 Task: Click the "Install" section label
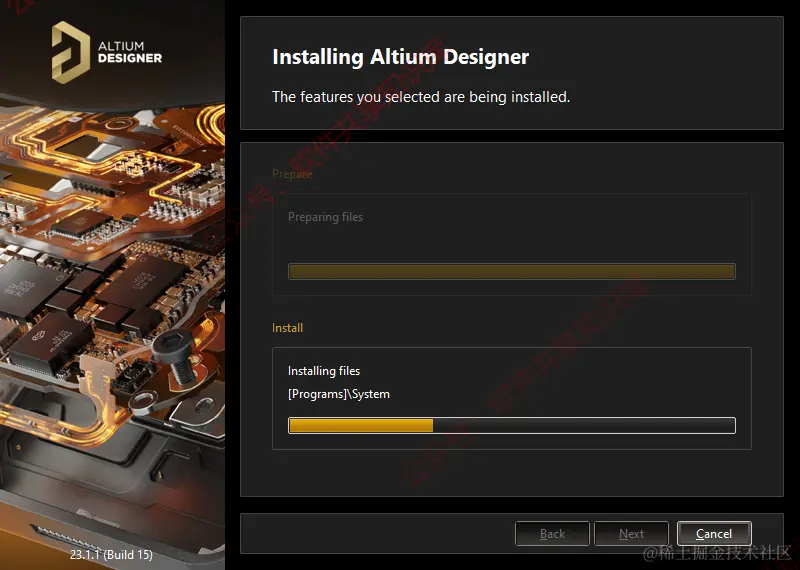tap(288, 328)
